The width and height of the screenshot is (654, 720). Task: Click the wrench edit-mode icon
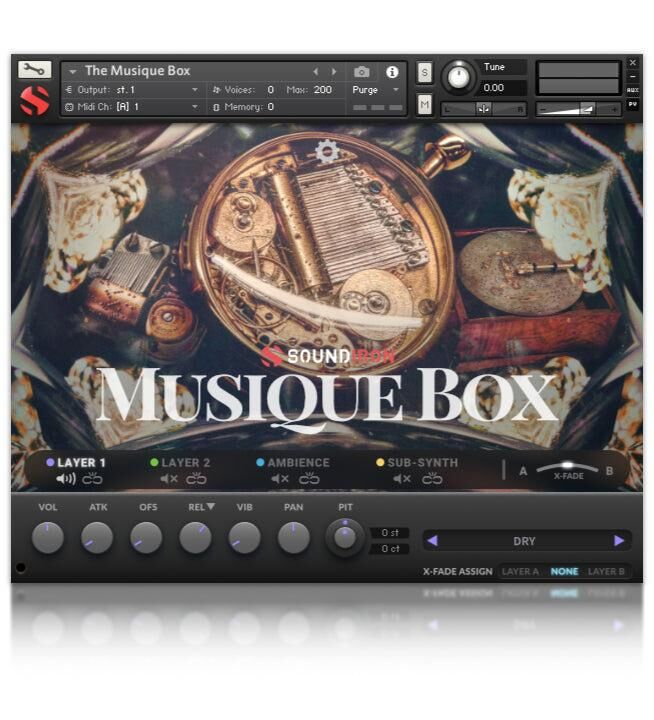coord(34,70)
